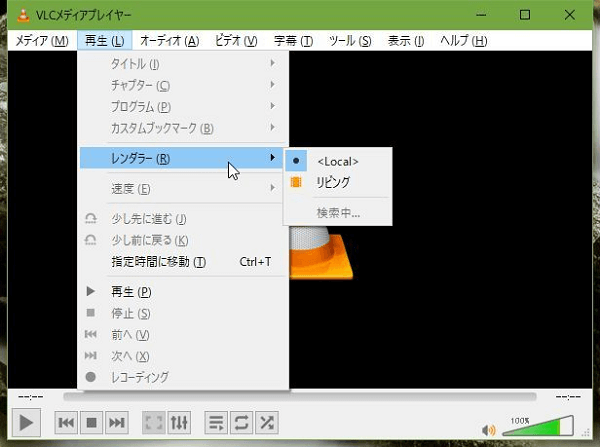Expand the カスタムブックマーク (B) submenu
Screen dimensions: 600x447
click(x=183, y=128)
